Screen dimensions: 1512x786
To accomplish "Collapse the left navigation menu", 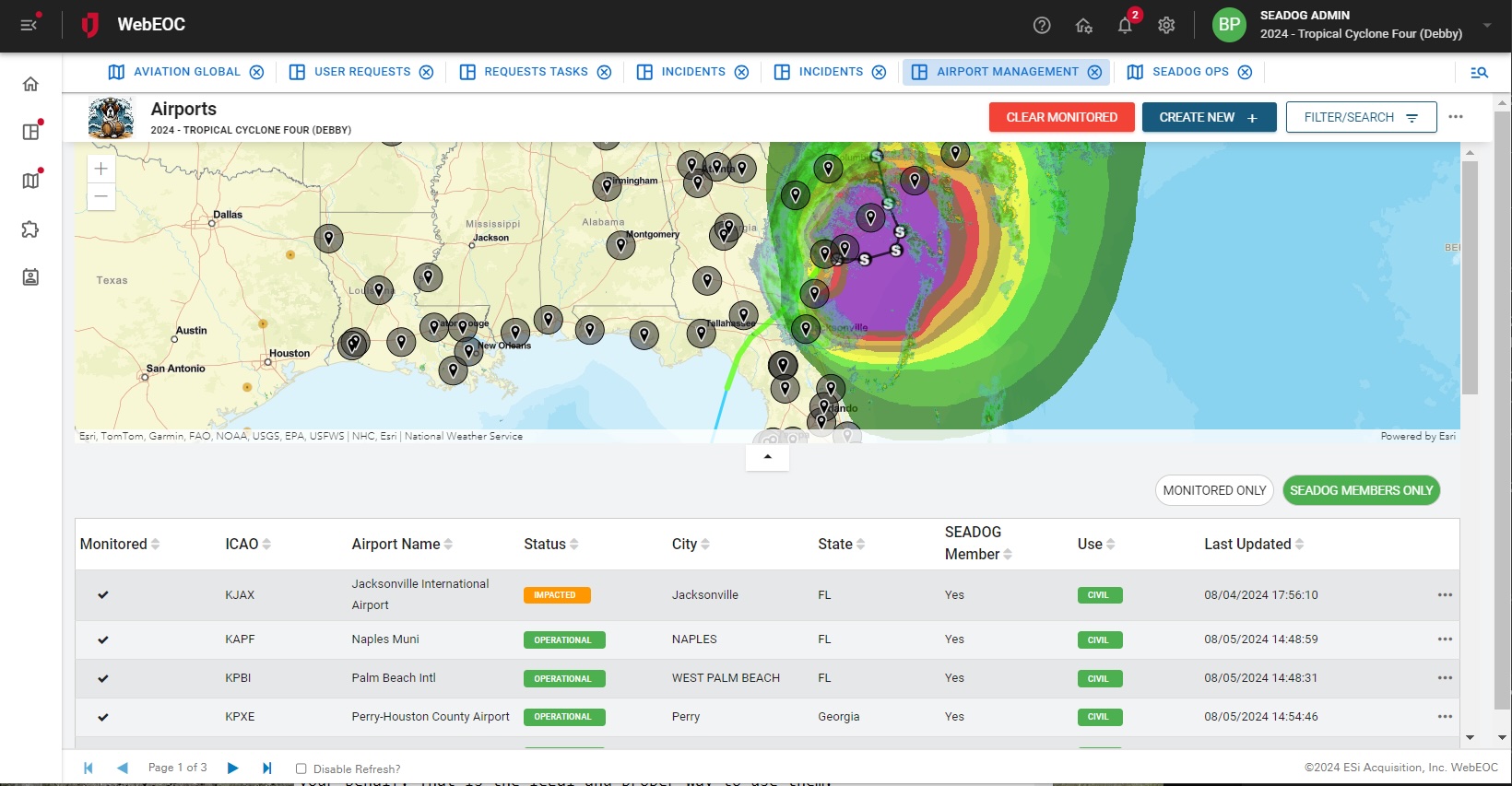I will click(30, 25).
